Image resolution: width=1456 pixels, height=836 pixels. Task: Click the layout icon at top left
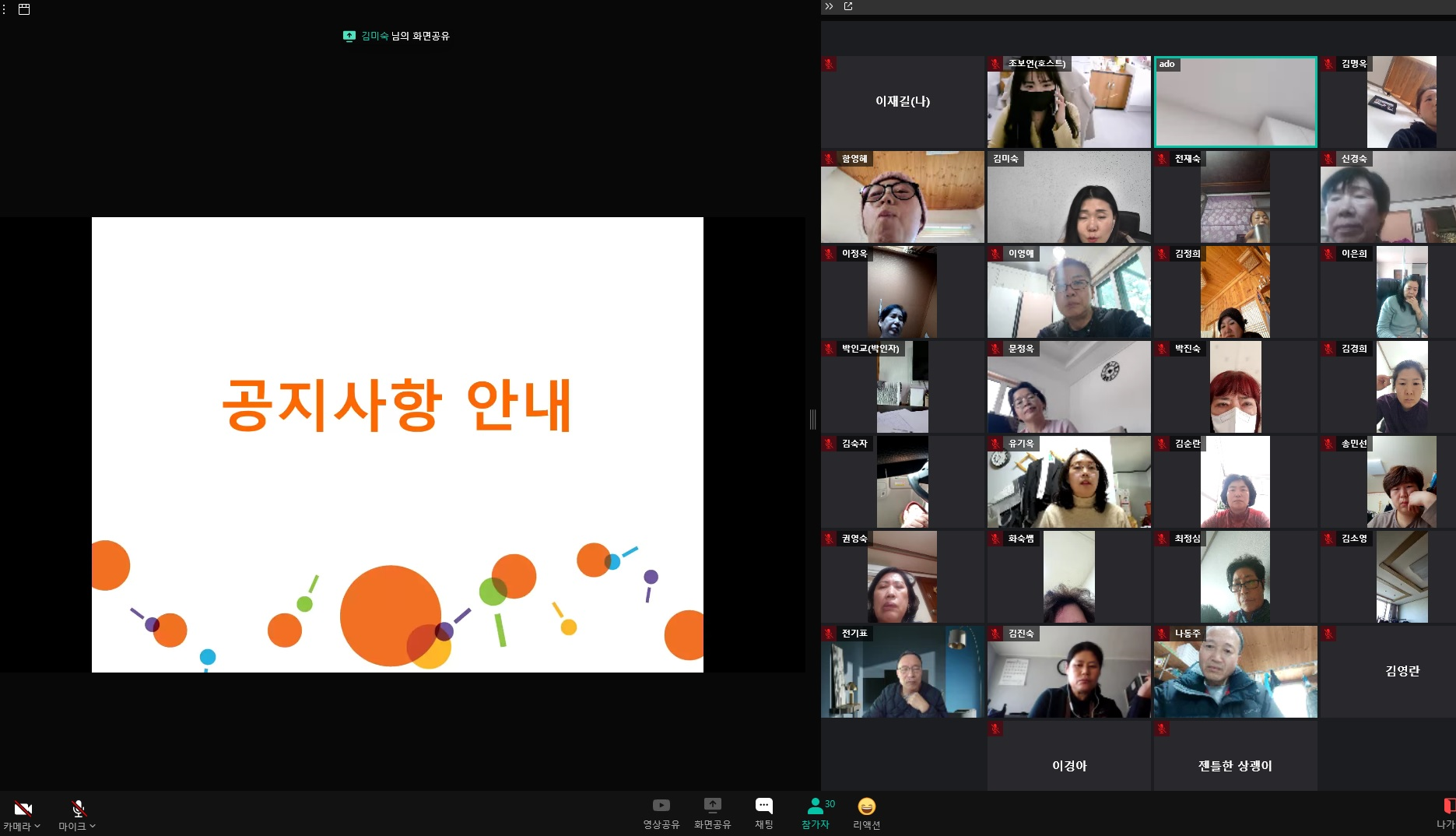(24, 9)
